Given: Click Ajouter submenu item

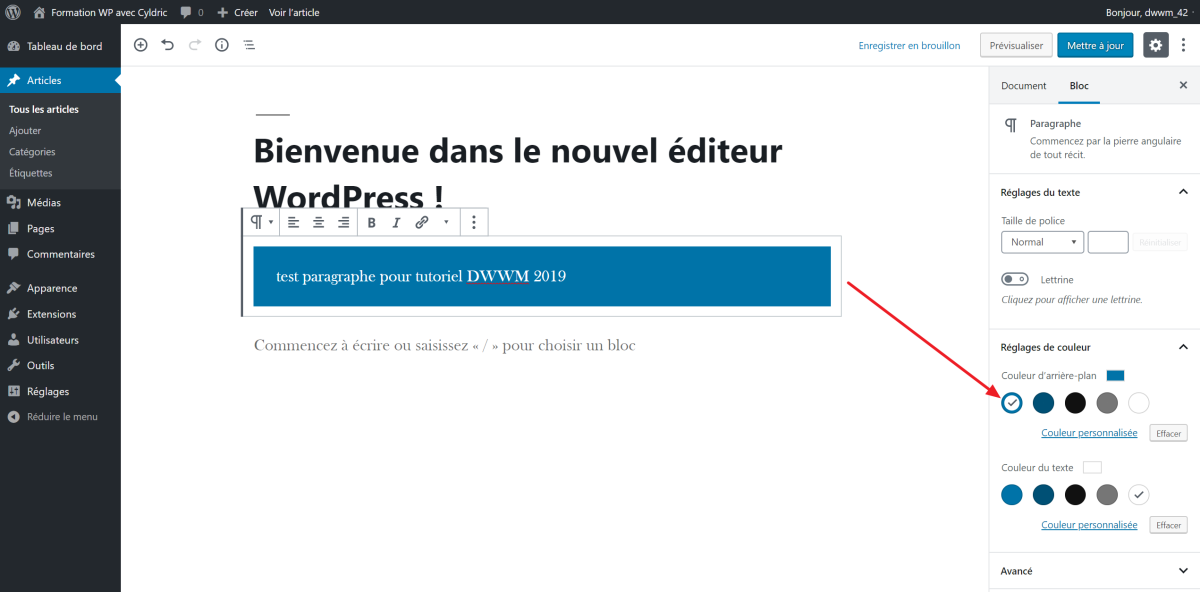Looking at the screenshot, I should click(25, 131).
